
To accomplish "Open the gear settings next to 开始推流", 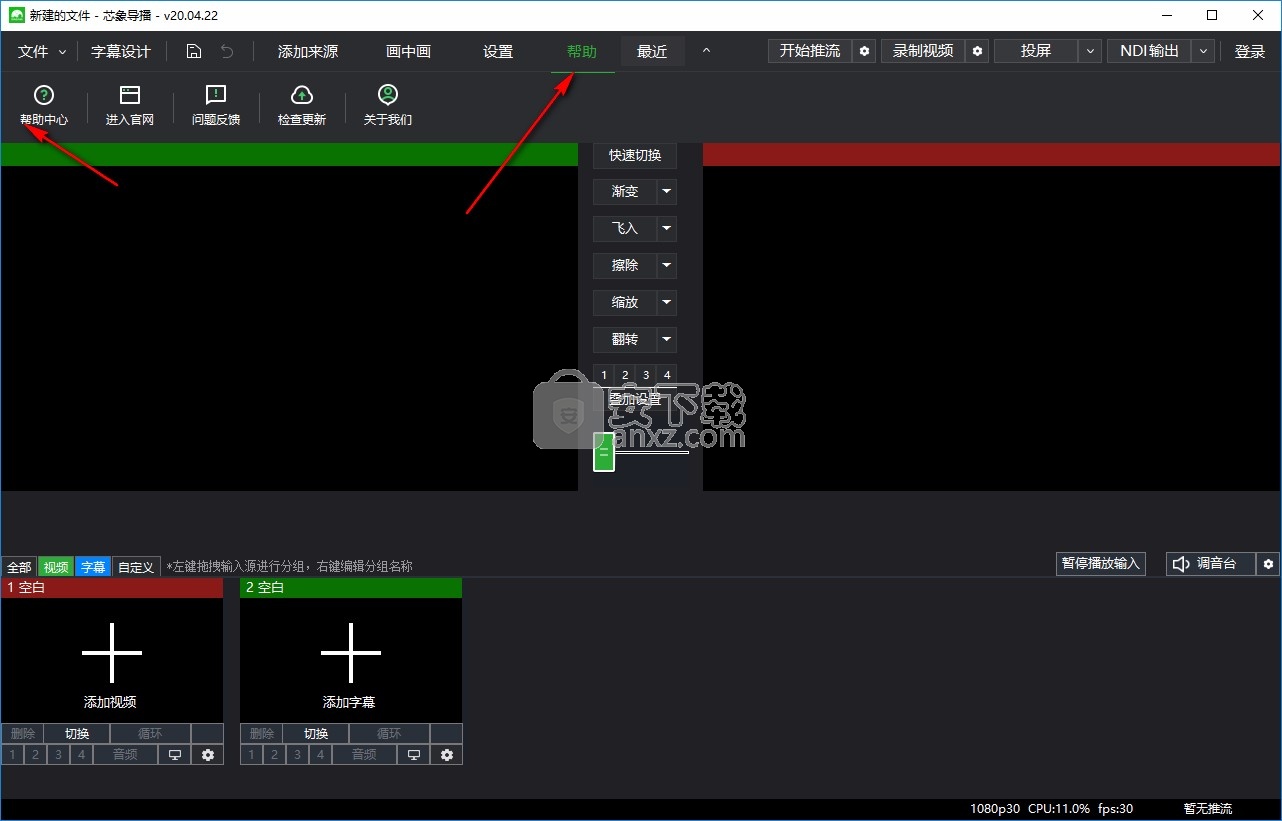I will (865, 51).
